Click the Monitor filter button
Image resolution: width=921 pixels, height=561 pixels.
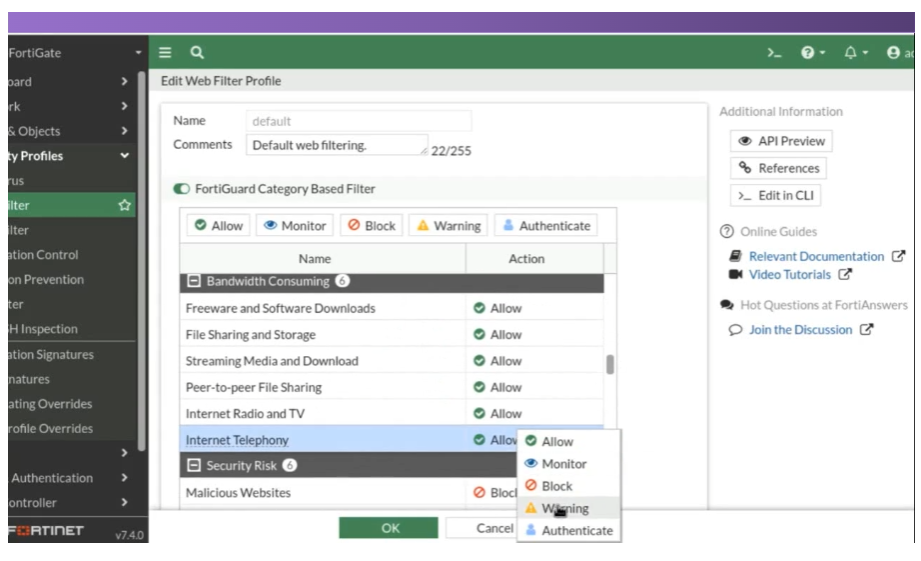pos(295,226)
